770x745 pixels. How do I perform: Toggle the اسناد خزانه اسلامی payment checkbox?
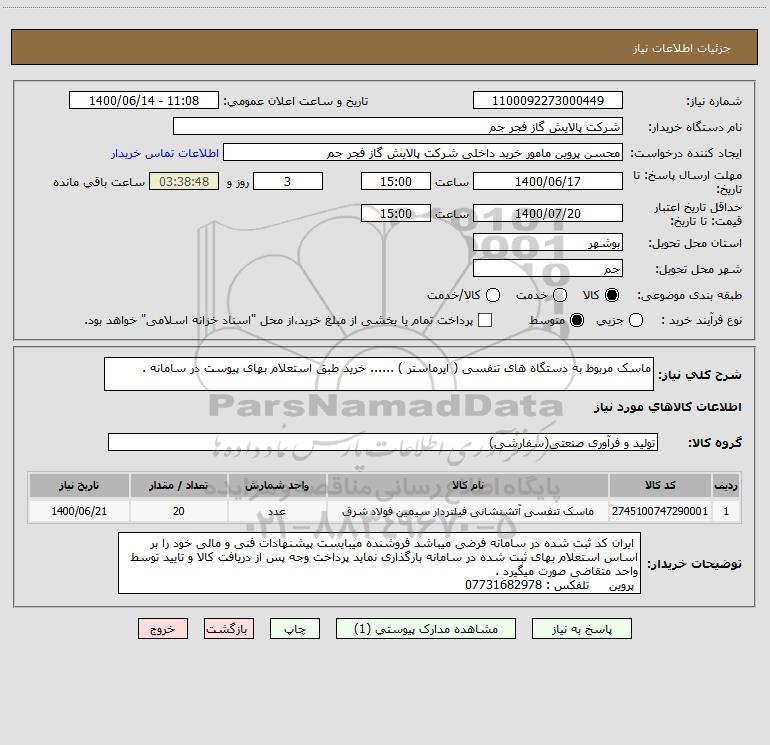(x=485, y=320)
